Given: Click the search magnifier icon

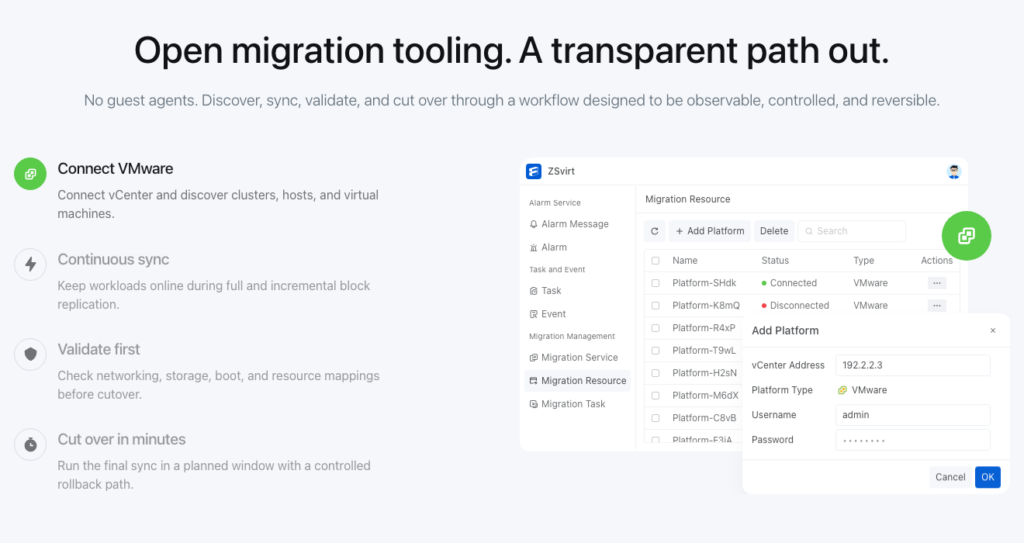Looking at the screenshot, I should pos(809,231).
